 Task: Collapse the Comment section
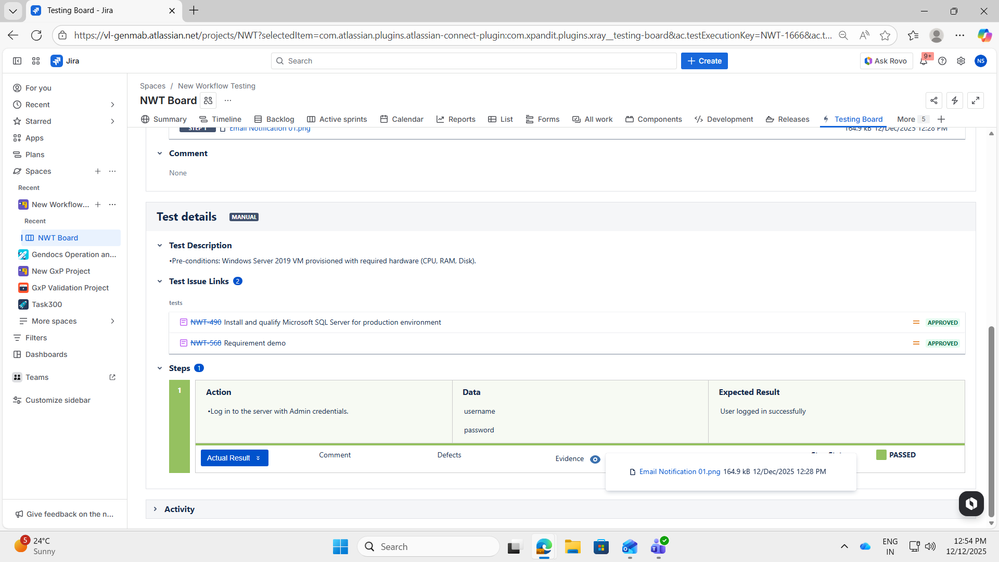[160, 154]
